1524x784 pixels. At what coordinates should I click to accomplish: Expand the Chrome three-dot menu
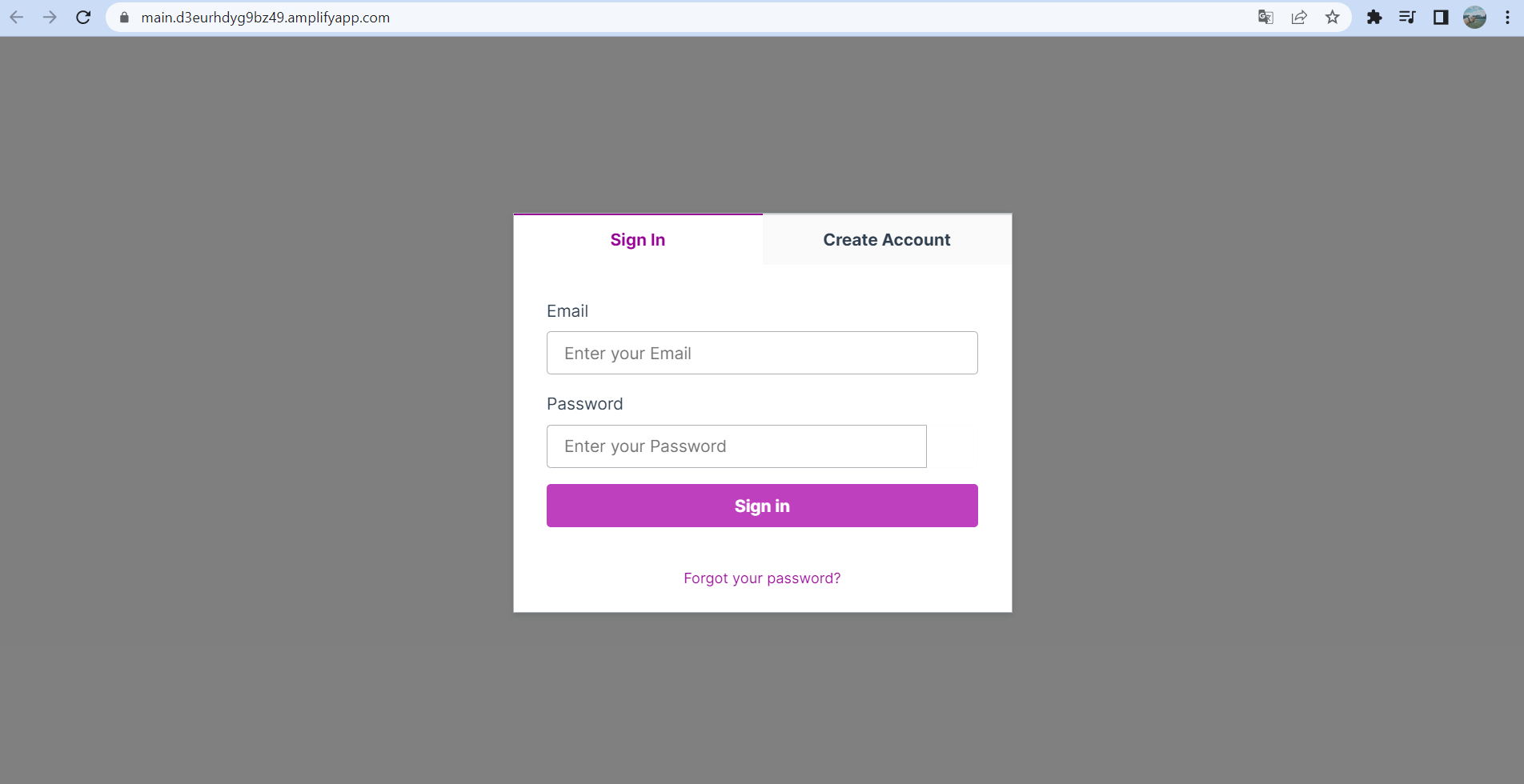(1507, 17)
